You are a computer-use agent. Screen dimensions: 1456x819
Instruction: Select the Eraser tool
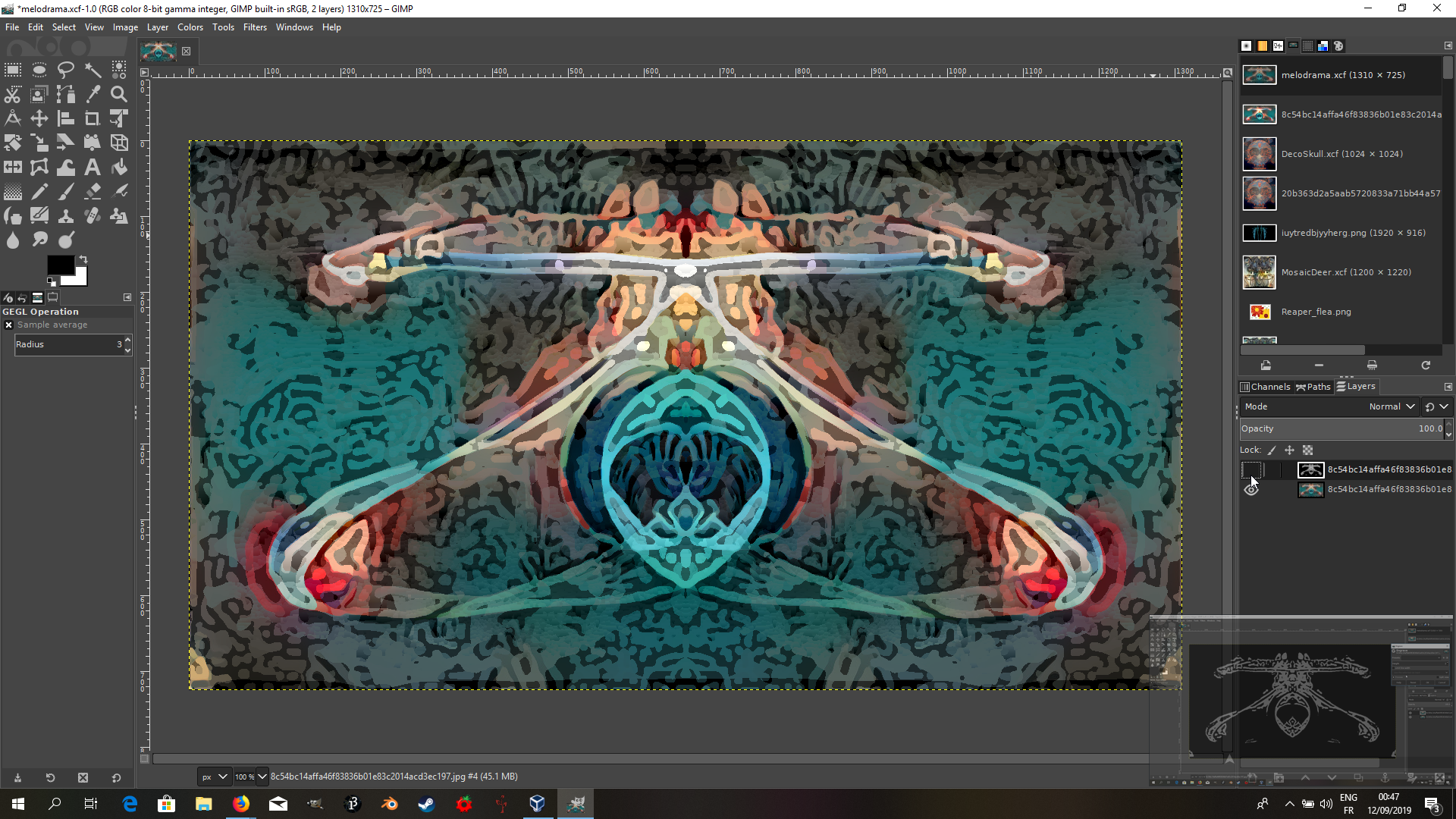click(x=93, y=191)
